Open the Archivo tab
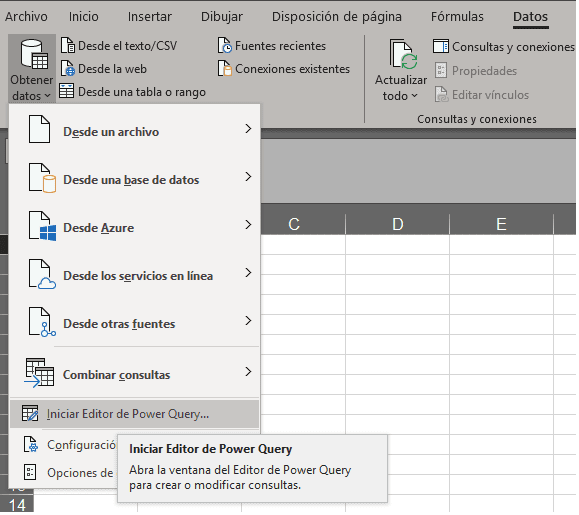The width and height of the screenshot is (579, 515). point(26,17)
